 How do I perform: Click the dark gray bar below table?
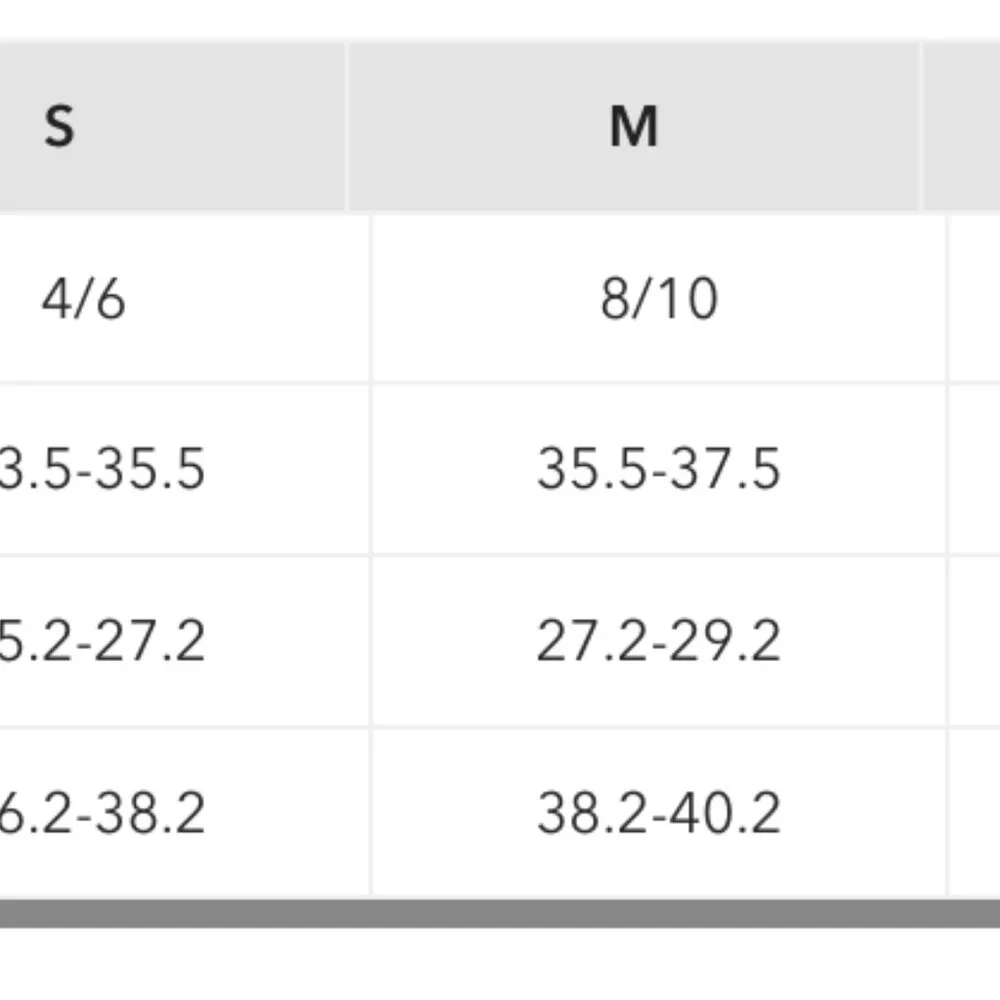tap(500, 913)
